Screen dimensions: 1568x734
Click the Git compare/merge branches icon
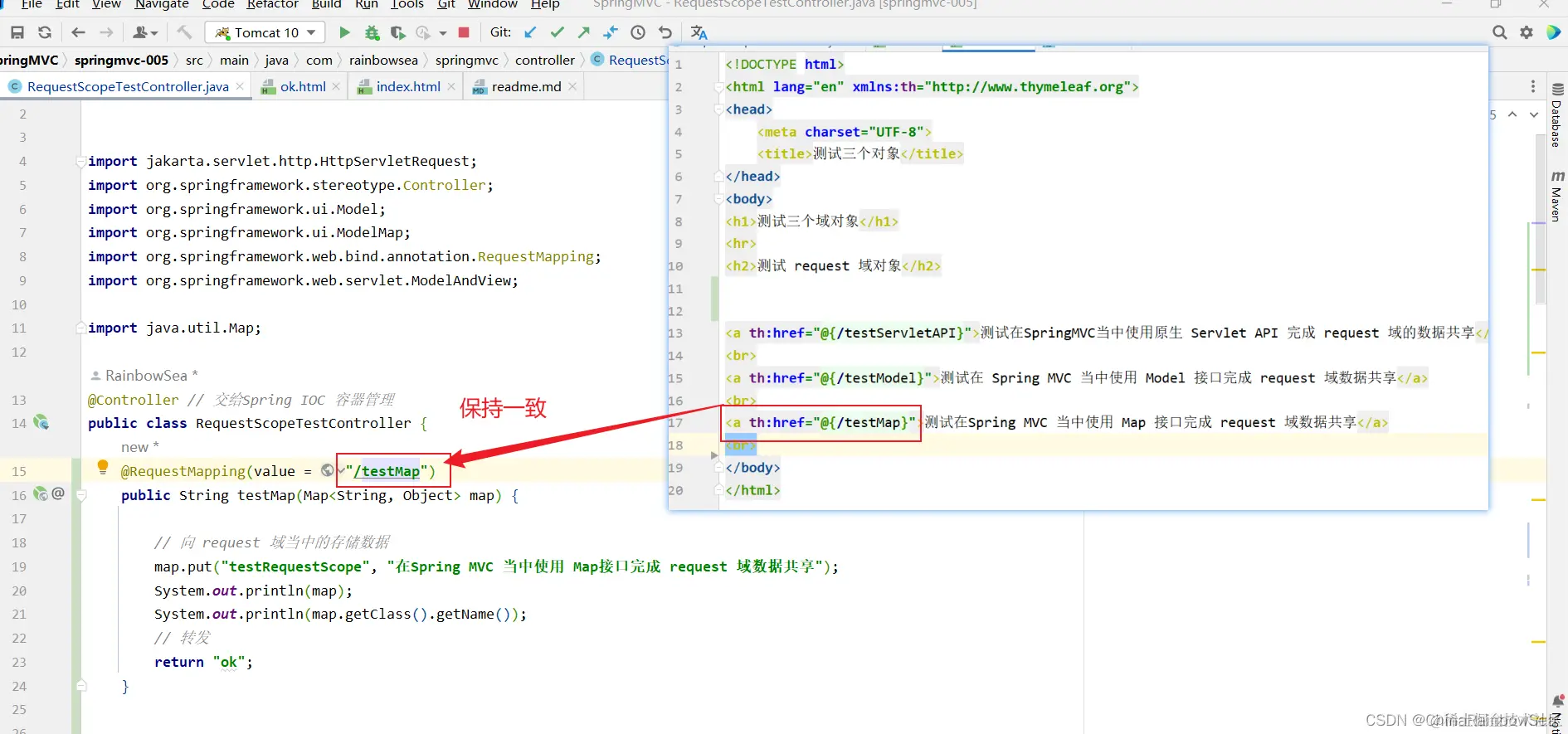611,32
